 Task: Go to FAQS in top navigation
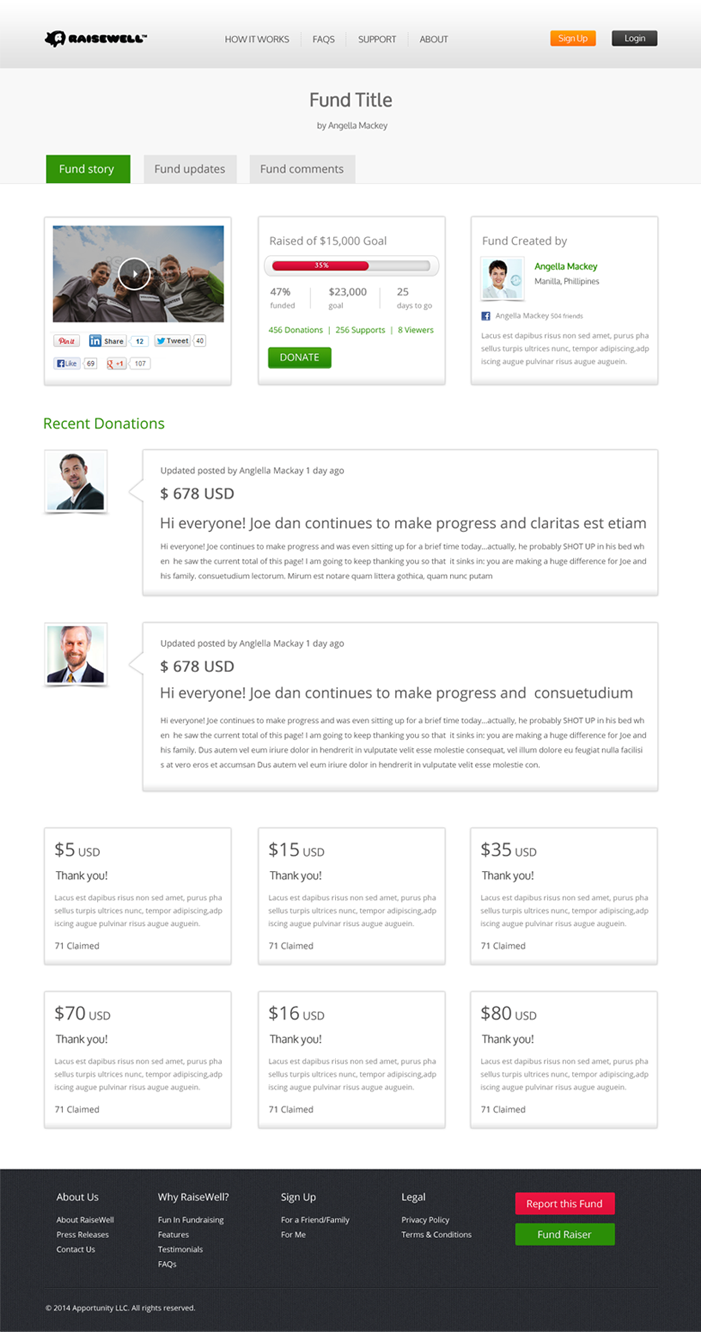[323, 39]
